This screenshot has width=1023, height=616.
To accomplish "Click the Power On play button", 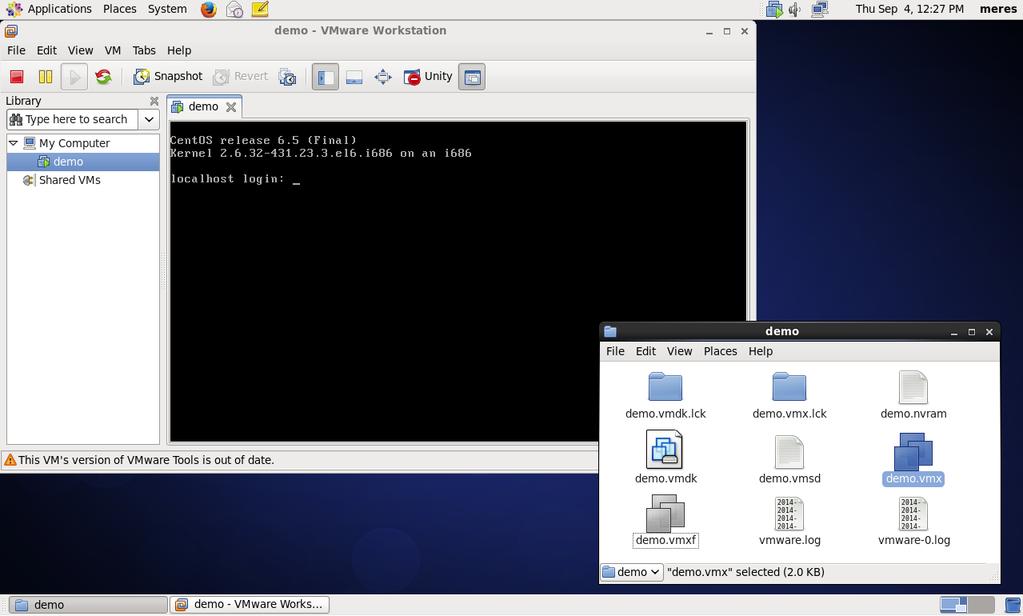I will [x=74, y=76].
